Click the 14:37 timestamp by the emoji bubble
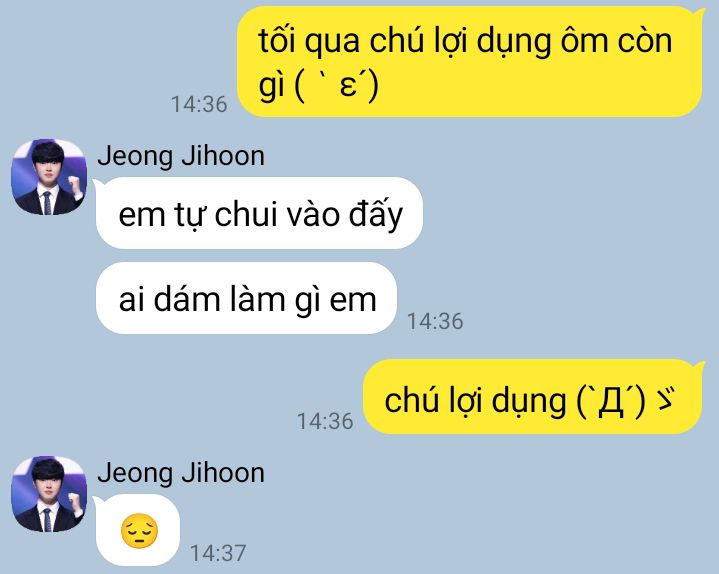This screenshot has width=719, height=574. [218, 553]
